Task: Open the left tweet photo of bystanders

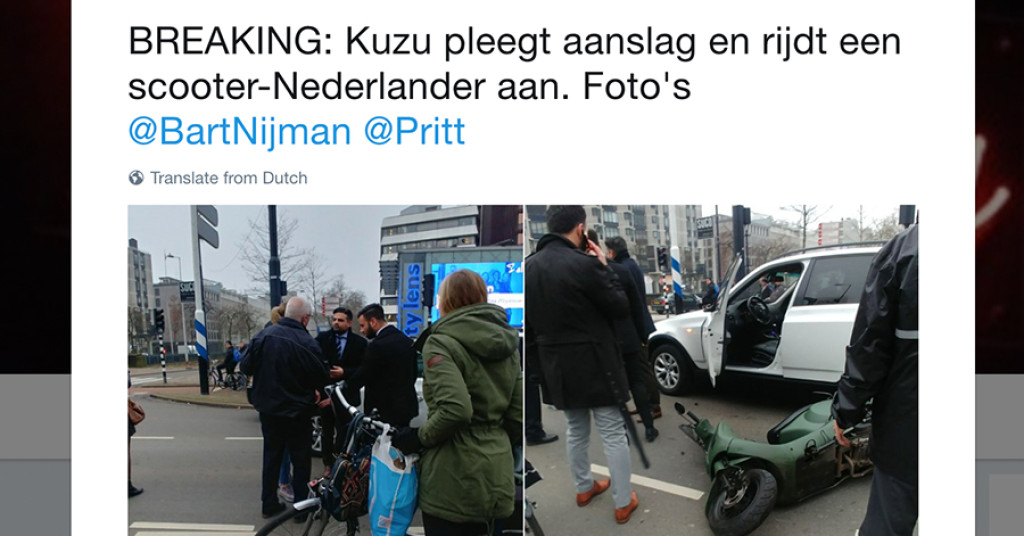Action: click(x=325, y=370)
